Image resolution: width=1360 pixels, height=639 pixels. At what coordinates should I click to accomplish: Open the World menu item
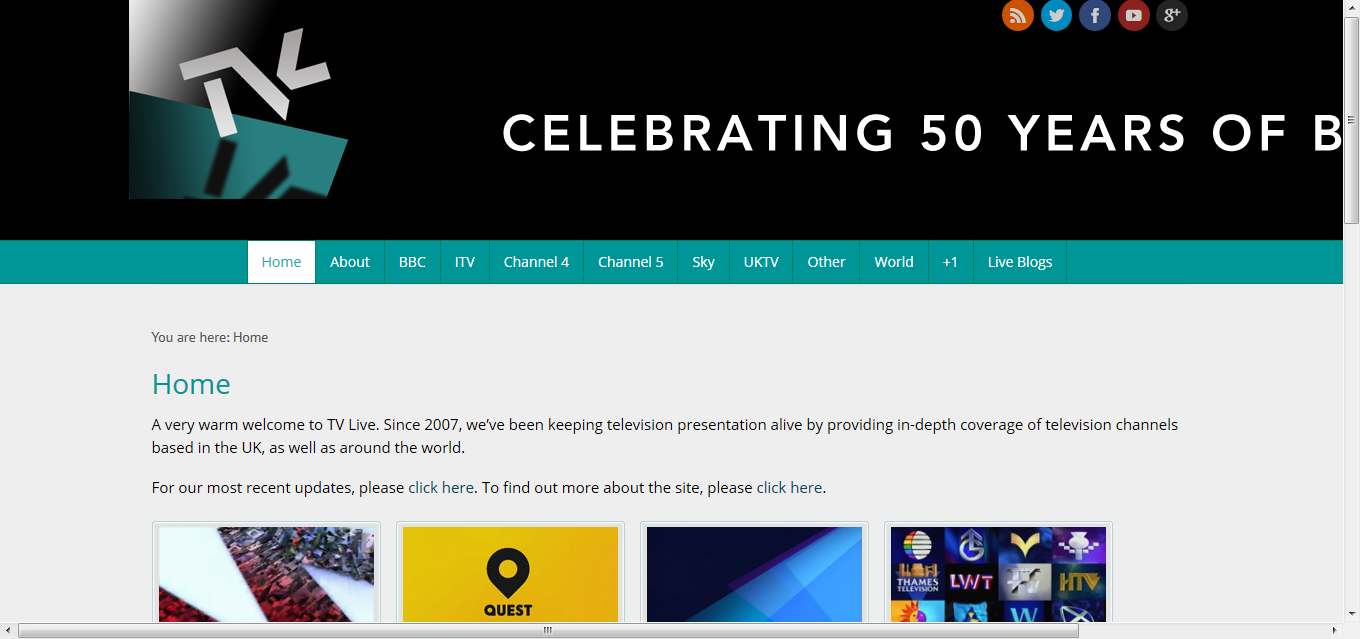click(x=894, y=262)
